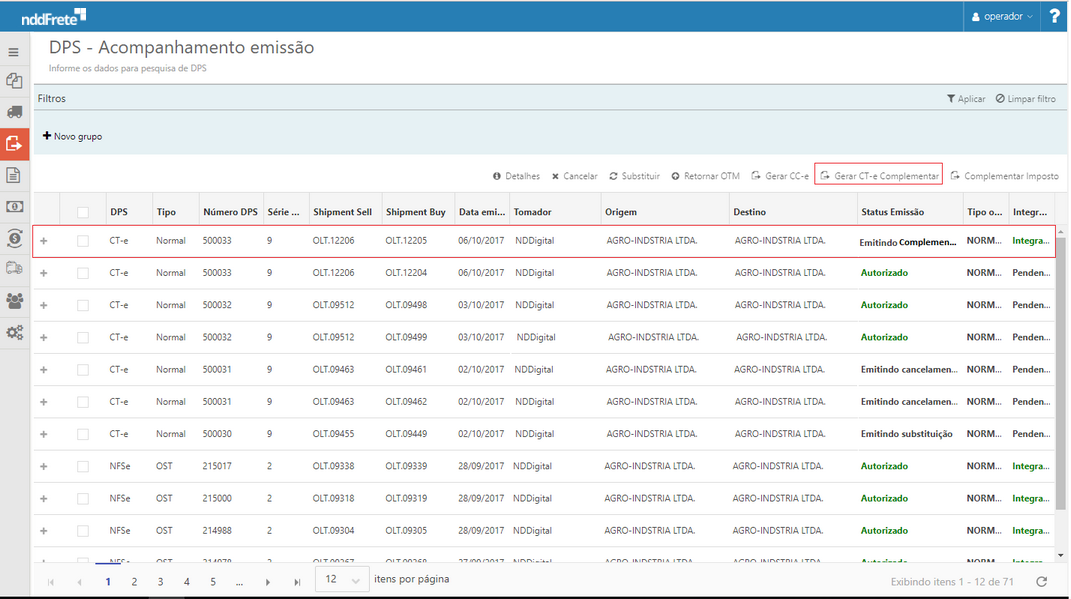
Task: Open the operador user dropdown
Action: (x=1002, y=16)
